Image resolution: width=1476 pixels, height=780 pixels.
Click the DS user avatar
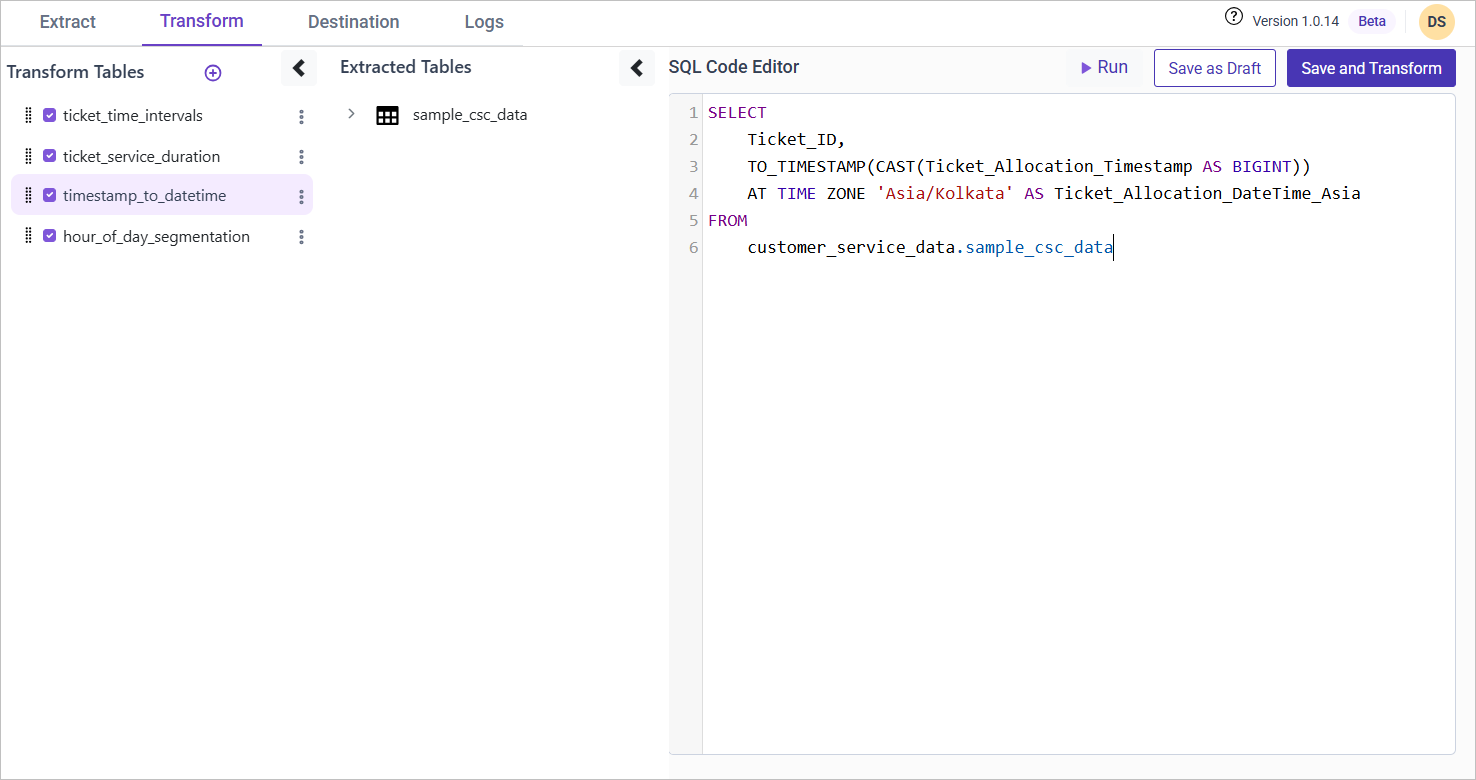click(x=1436, y=21)
